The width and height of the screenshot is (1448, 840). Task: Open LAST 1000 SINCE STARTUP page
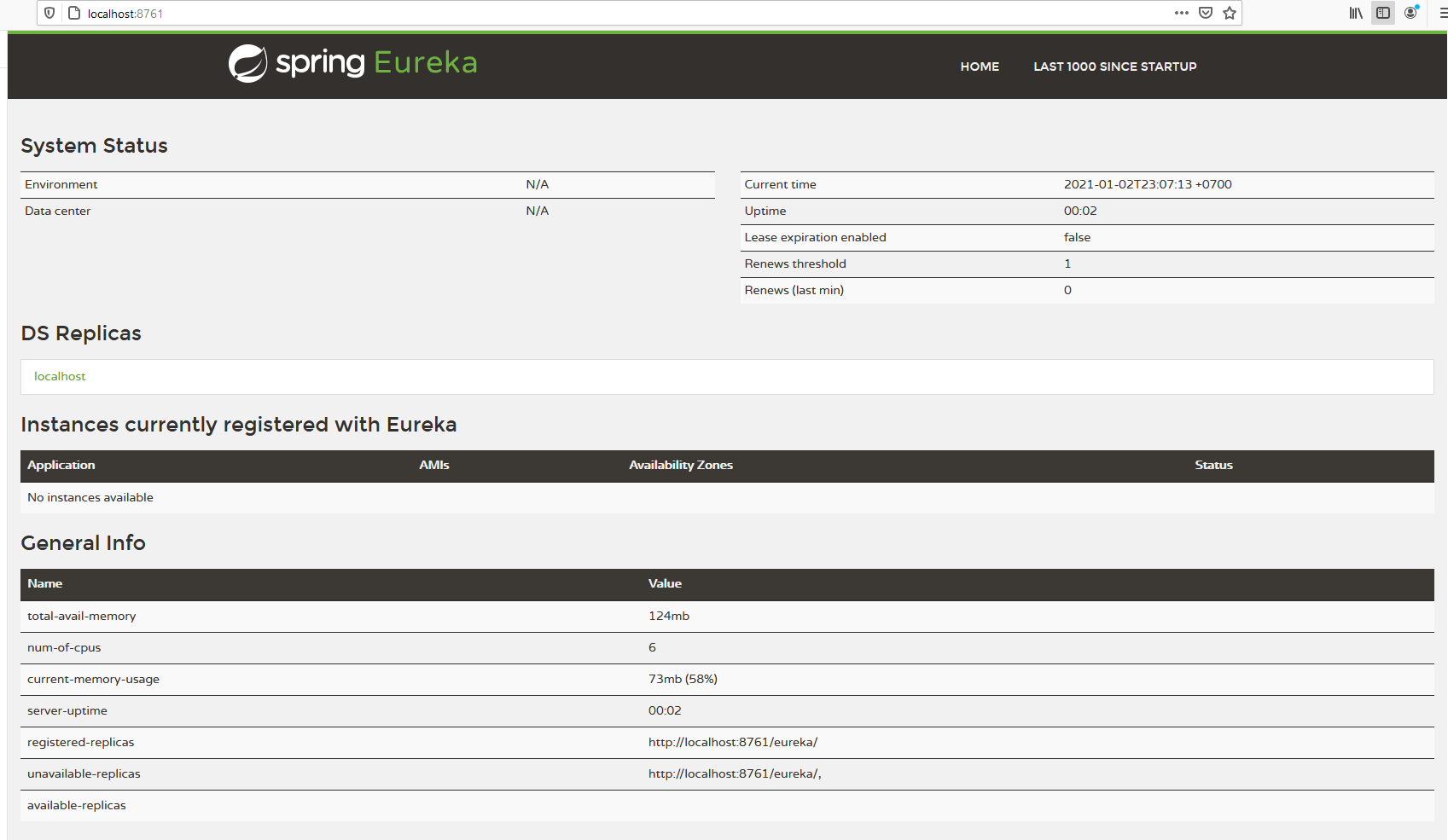pyautogui.click(x=1114, y=67)
